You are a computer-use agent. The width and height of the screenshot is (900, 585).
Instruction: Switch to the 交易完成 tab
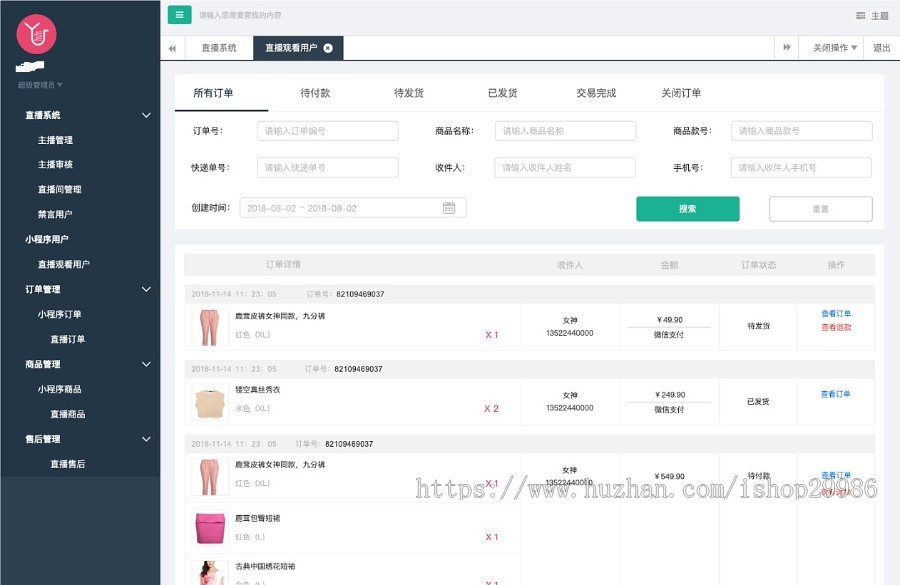click(x=596, y=93)
